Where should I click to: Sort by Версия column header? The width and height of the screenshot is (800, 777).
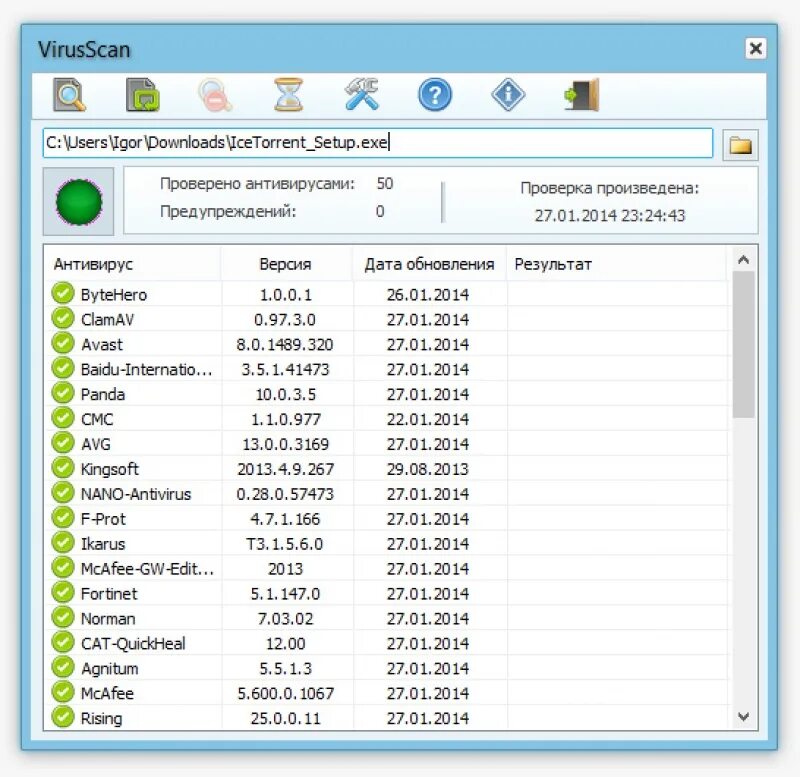tap(285, 264)
